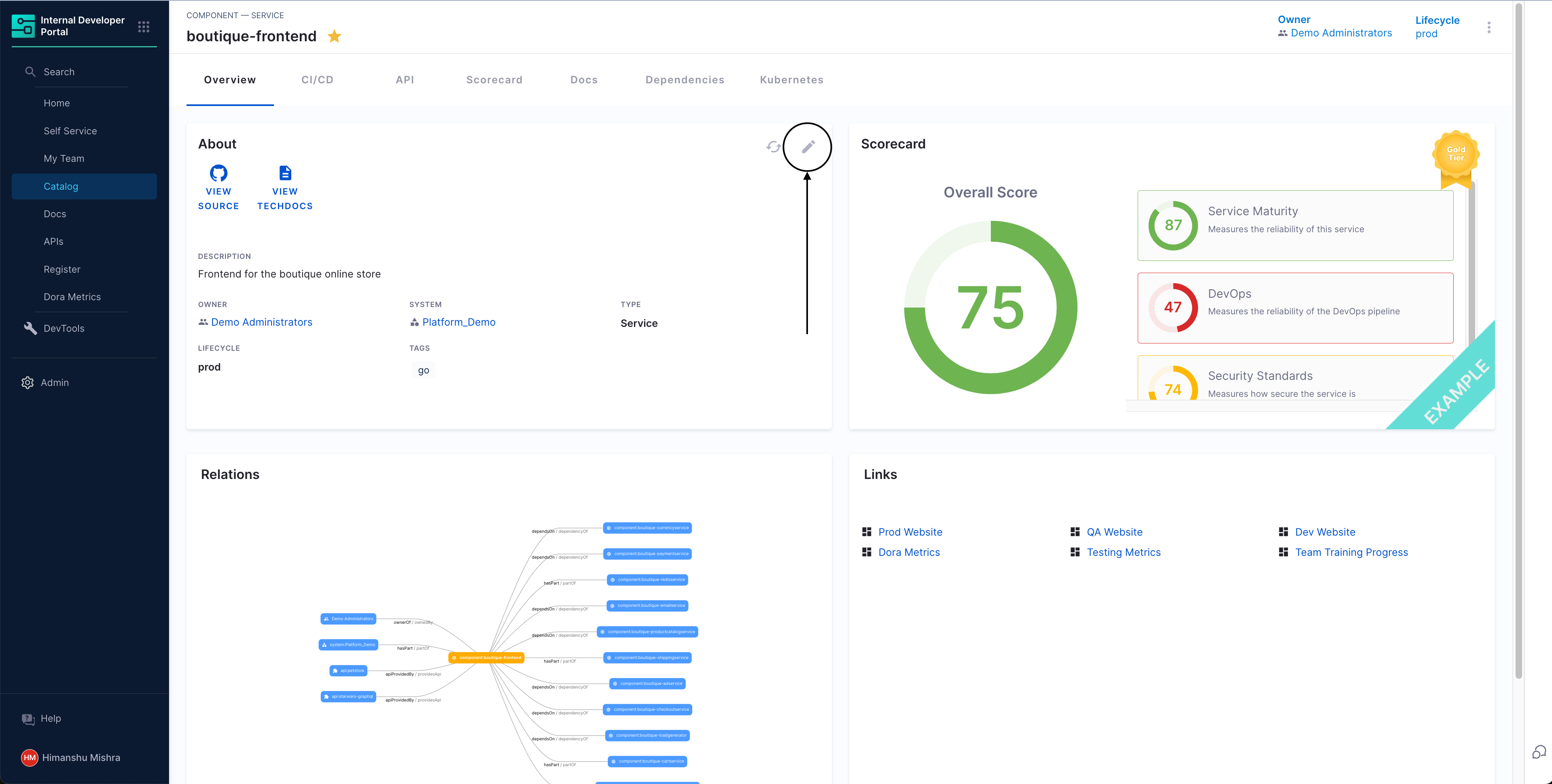The height and width of the screenshot is (784, 1552).
Task: Open the GitHub View Source icon
Action: [x=218, y=174]
